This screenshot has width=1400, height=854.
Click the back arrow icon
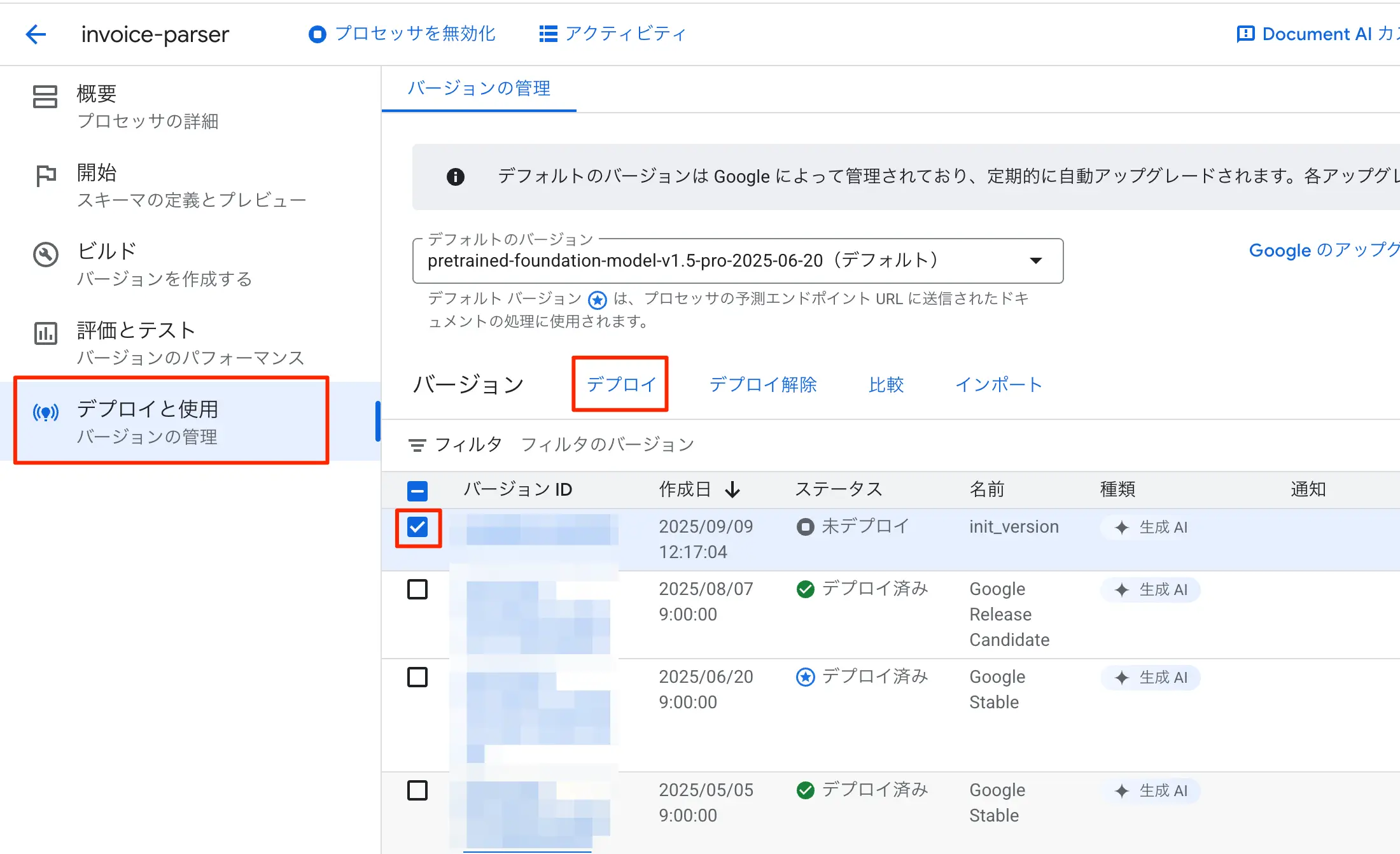pyautogui.click(x=36, y=34)
